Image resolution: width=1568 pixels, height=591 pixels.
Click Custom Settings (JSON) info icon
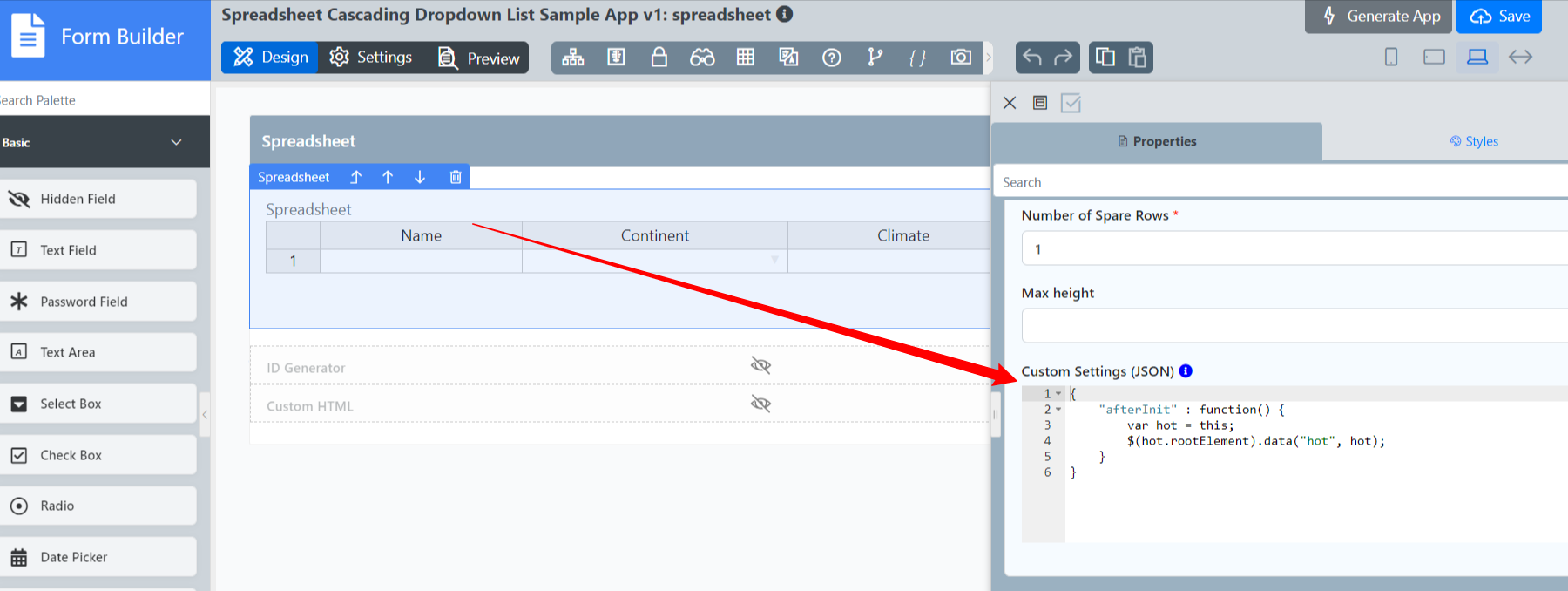click(x=1186, y=370)
